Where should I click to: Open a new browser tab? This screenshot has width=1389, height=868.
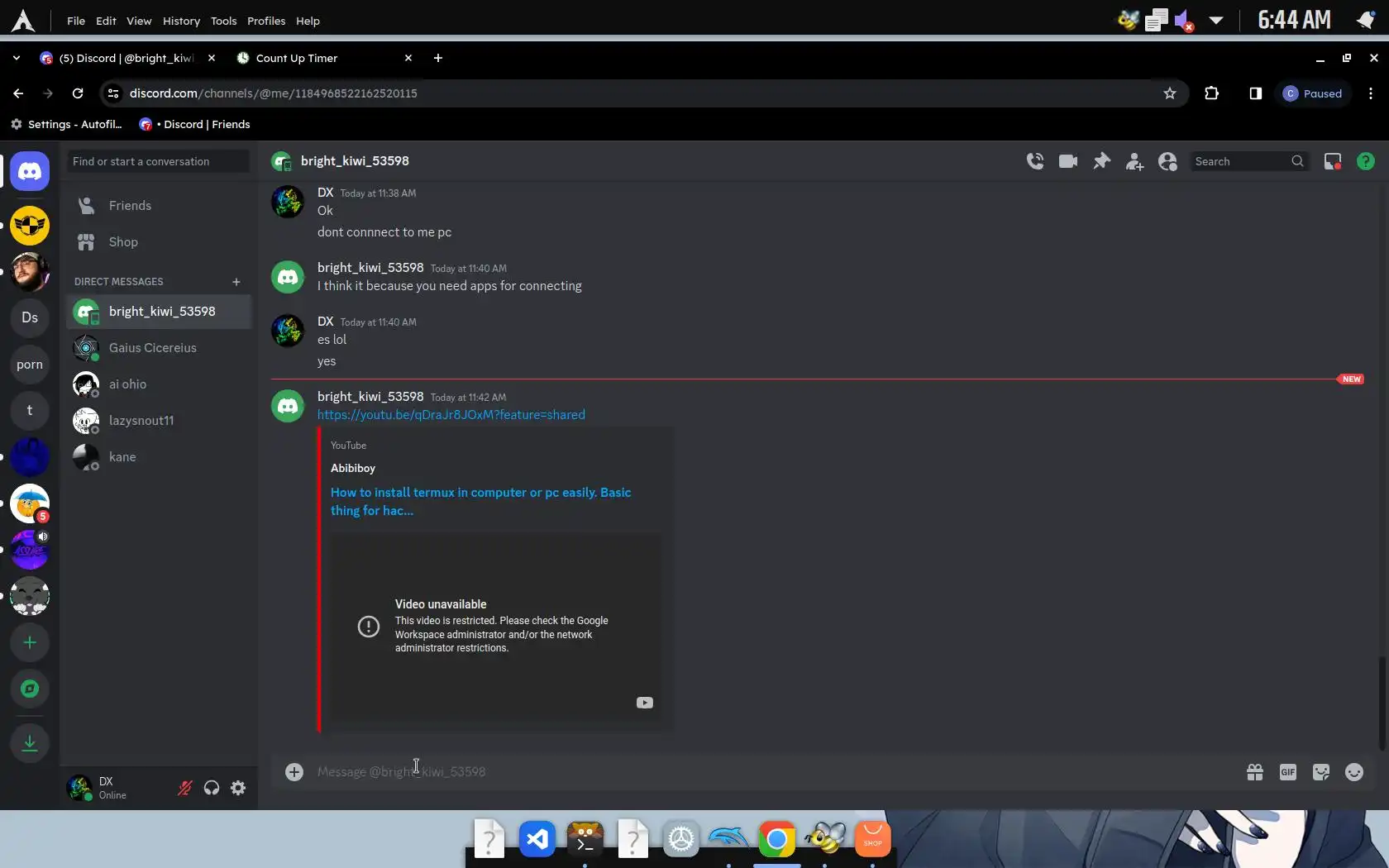[x=438, y=58]
